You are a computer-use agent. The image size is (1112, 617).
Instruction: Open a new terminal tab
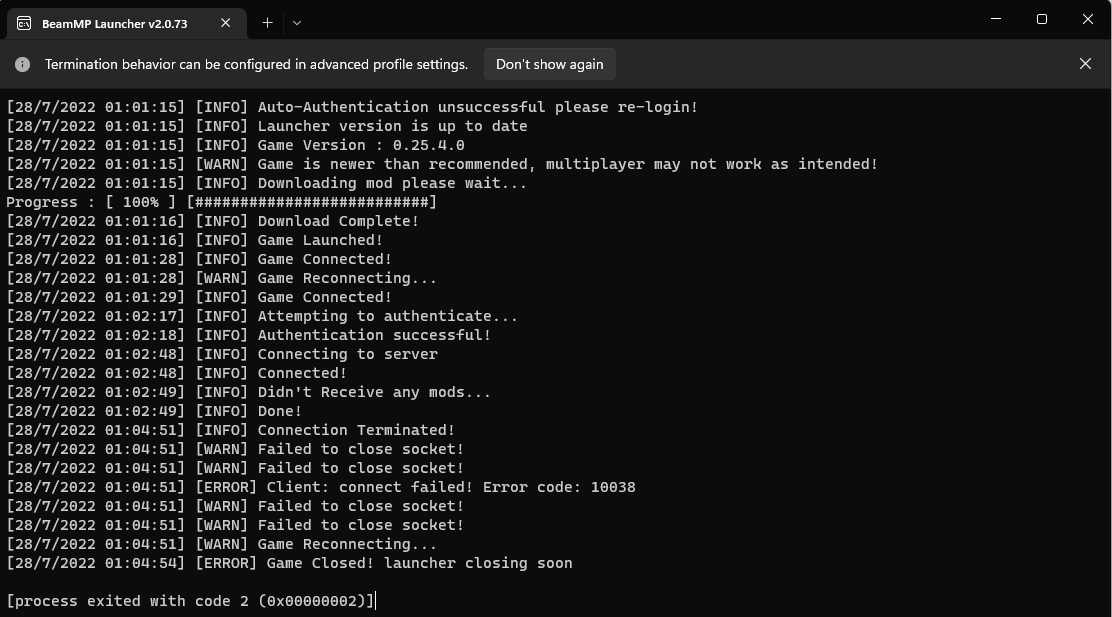pyautogui.click(x=267, y=22)
